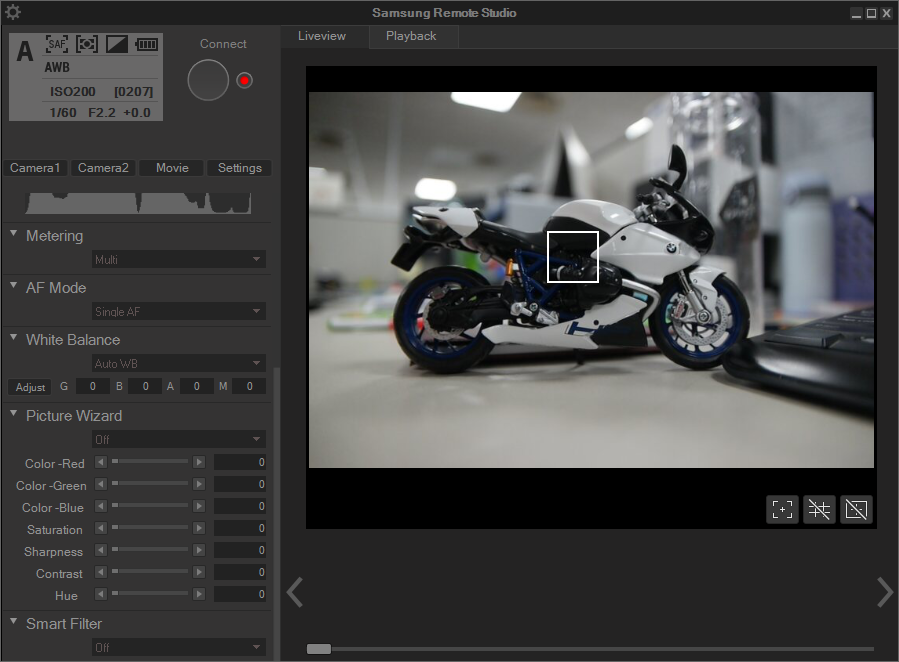Click the metering mode status icon
The width and height of the screenshot is (899, 662).
pos(87,45)
